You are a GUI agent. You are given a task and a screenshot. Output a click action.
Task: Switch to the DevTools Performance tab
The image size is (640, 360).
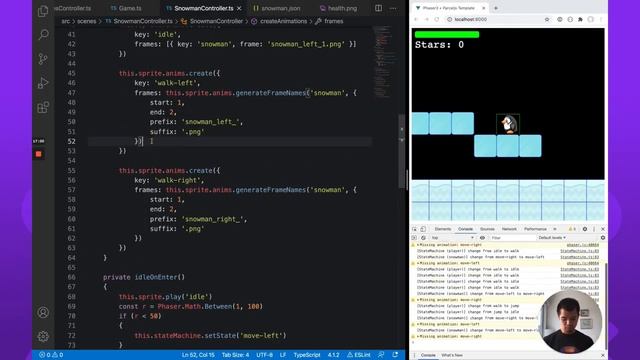[535, 229]
